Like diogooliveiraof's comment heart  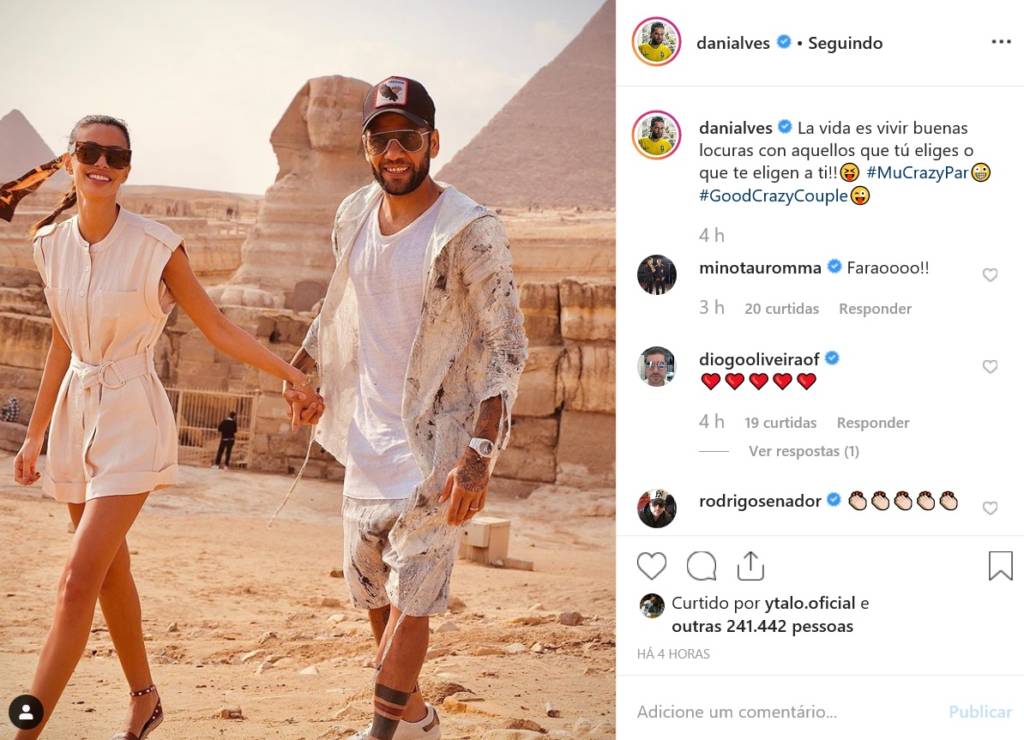click(990, 366)
